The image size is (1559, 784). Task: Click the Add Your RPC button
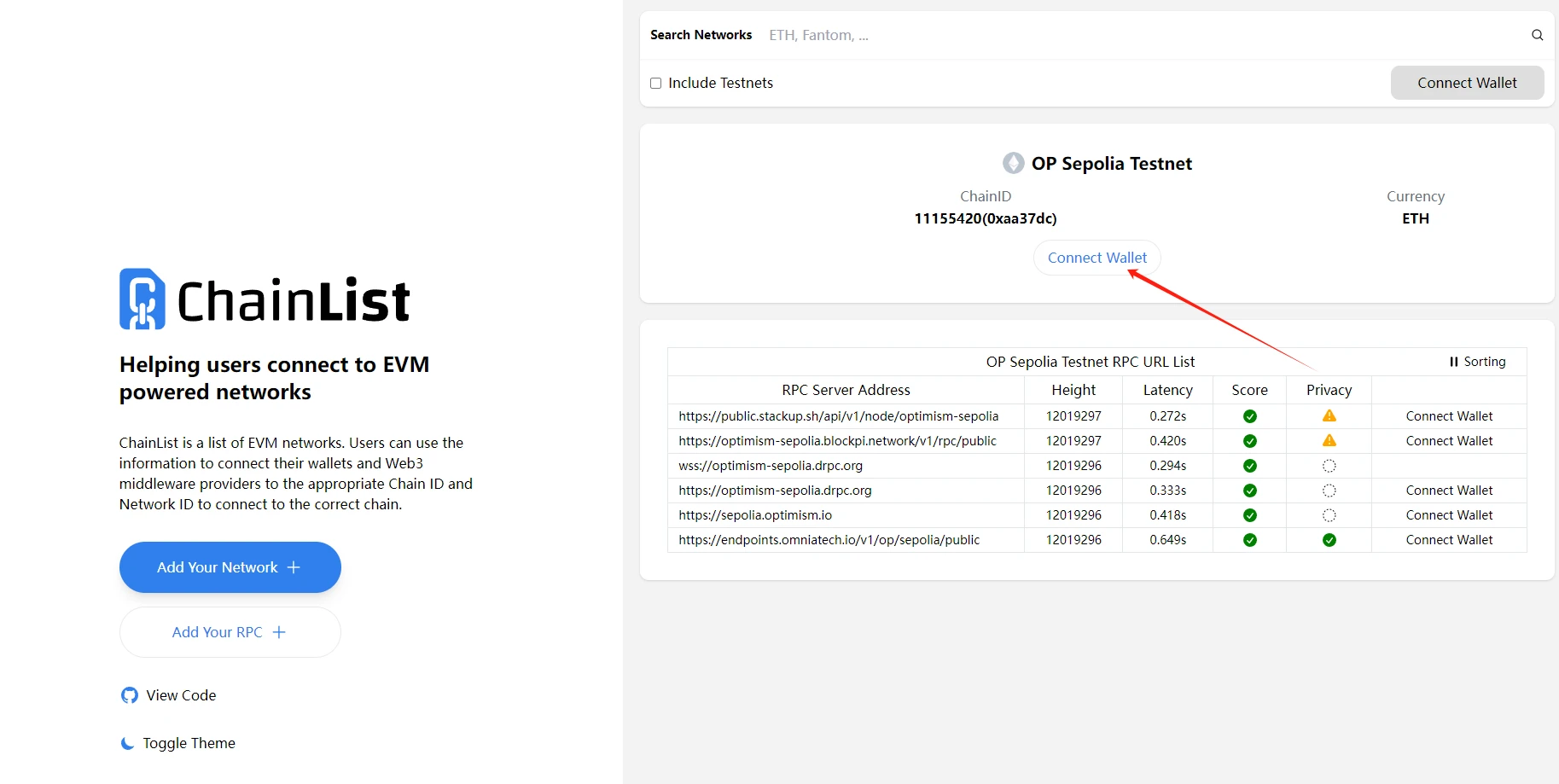pyautogui.click(x=230, y=632)
